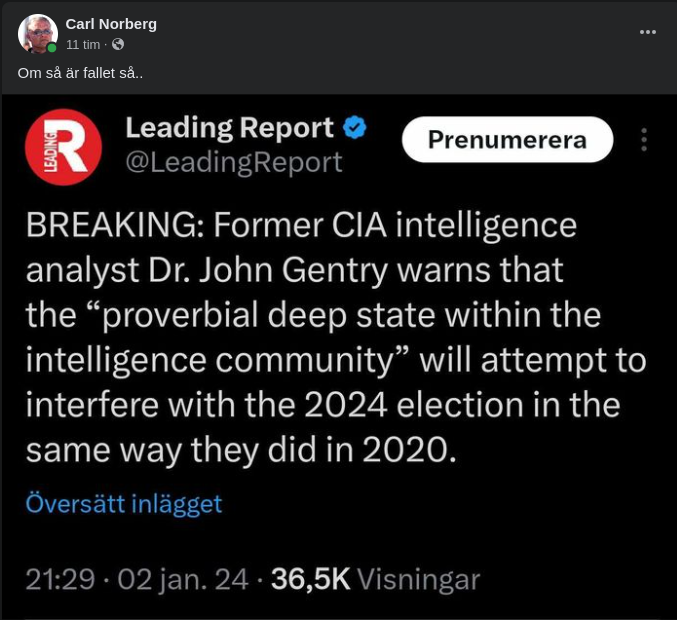Open Carl Norberg's profile picture
This screenshot has width=677, height=620.
pyautogui.click(x=37, y=34)
